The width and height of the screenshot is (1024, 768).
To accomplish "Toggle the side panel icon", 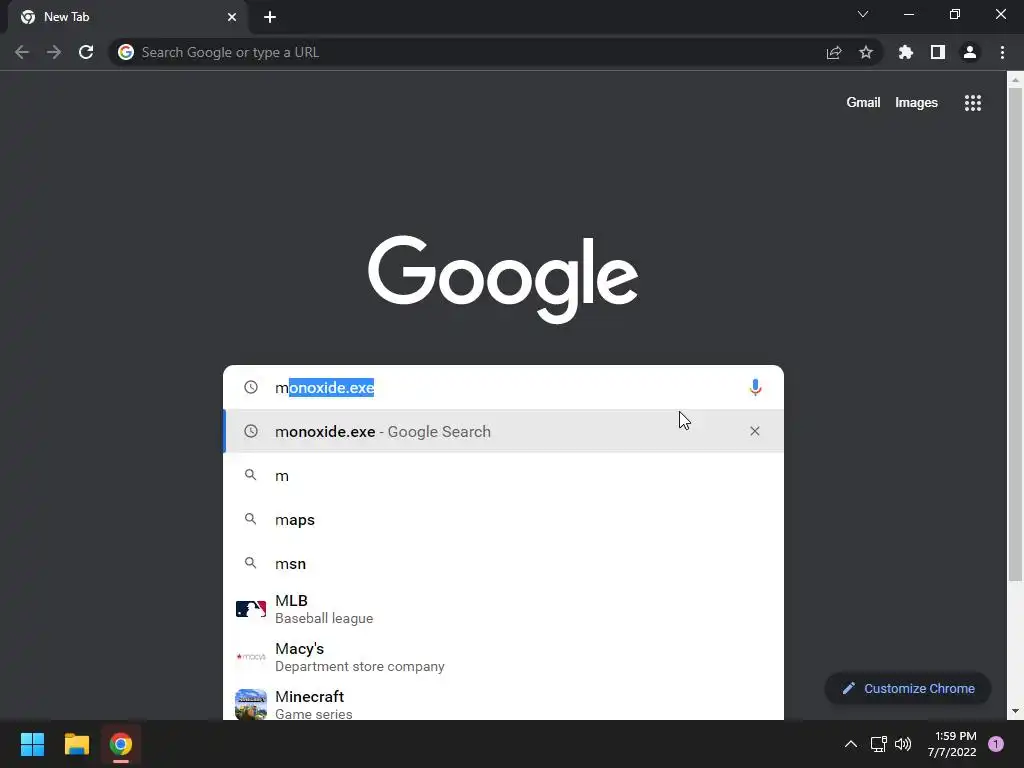I will [x=938, y=52].
